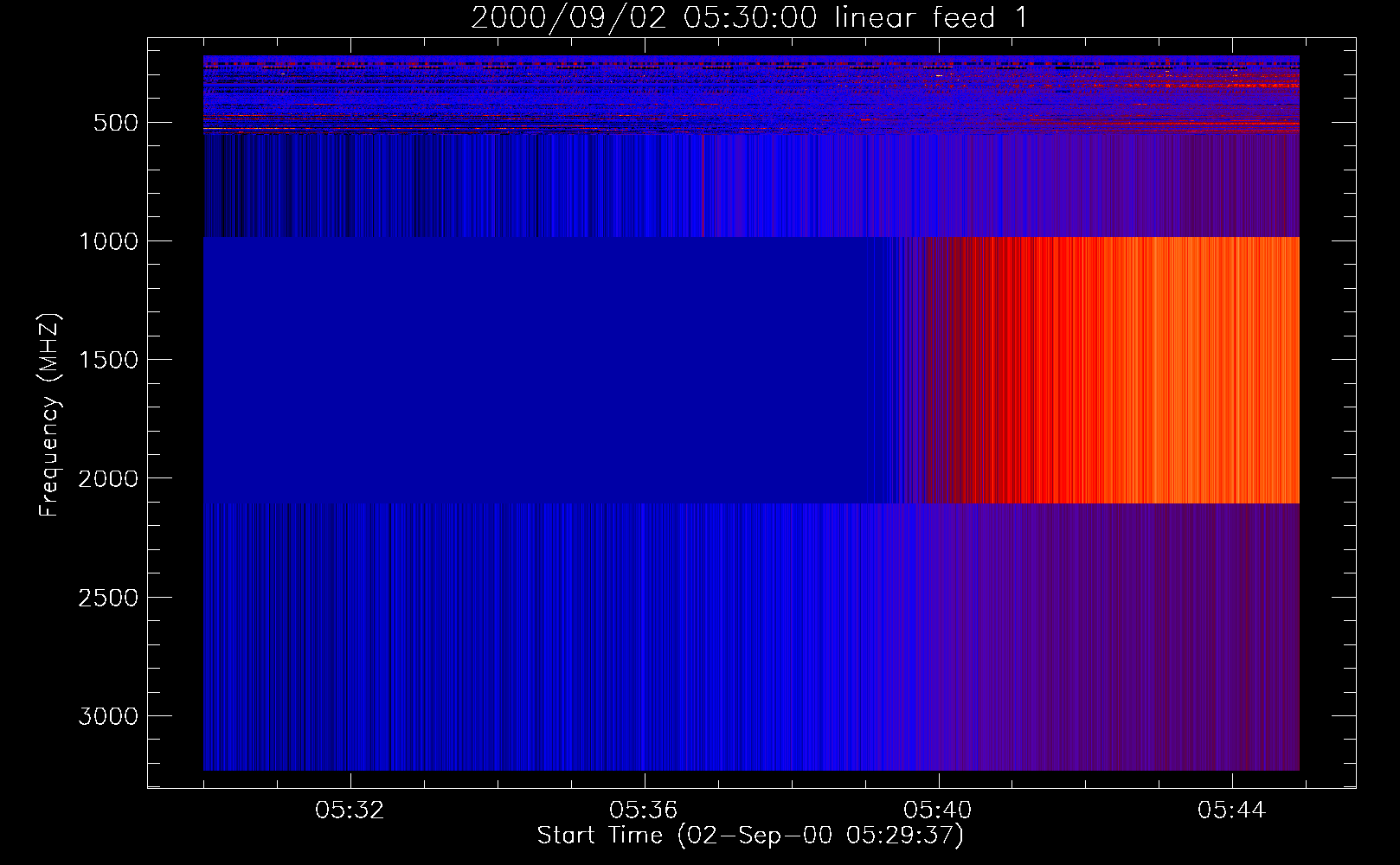Screen dimensions: 1400x865
Task: Click the 1500 frequency tick label
Action: [x=108, y=360]
